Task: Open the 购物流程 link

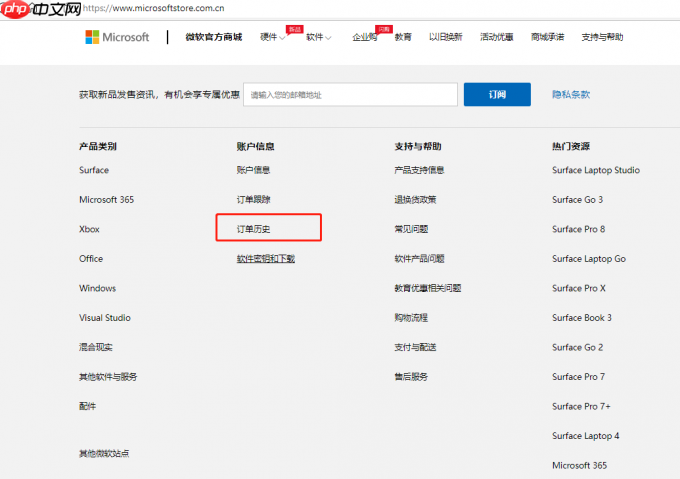Action: pyautogui.click(x=411, y=317)
